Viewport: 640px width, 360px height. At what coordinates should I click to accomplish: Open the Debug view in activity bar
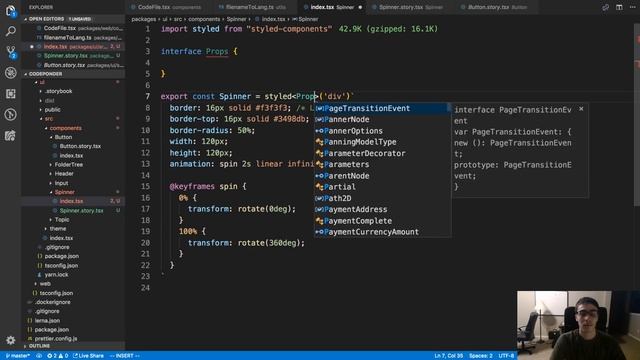tap(11, 73)
